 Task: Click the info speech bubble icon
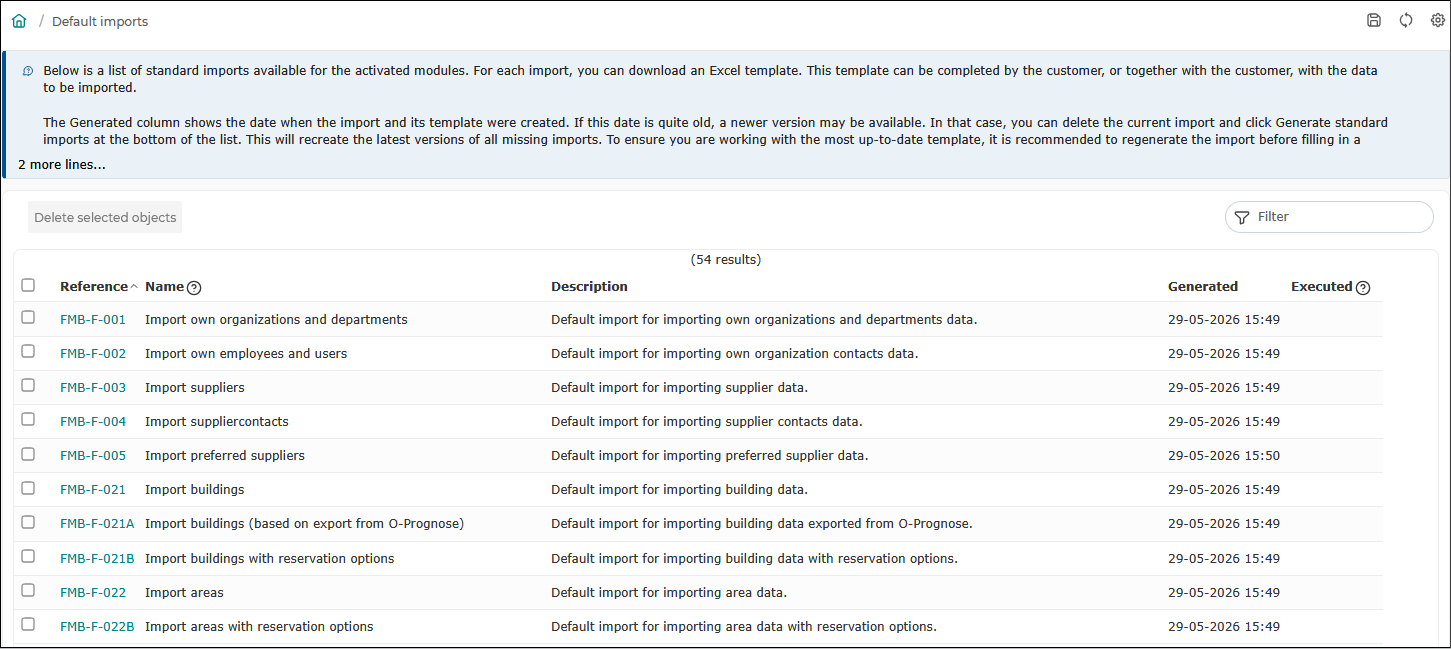click(28, 71)
